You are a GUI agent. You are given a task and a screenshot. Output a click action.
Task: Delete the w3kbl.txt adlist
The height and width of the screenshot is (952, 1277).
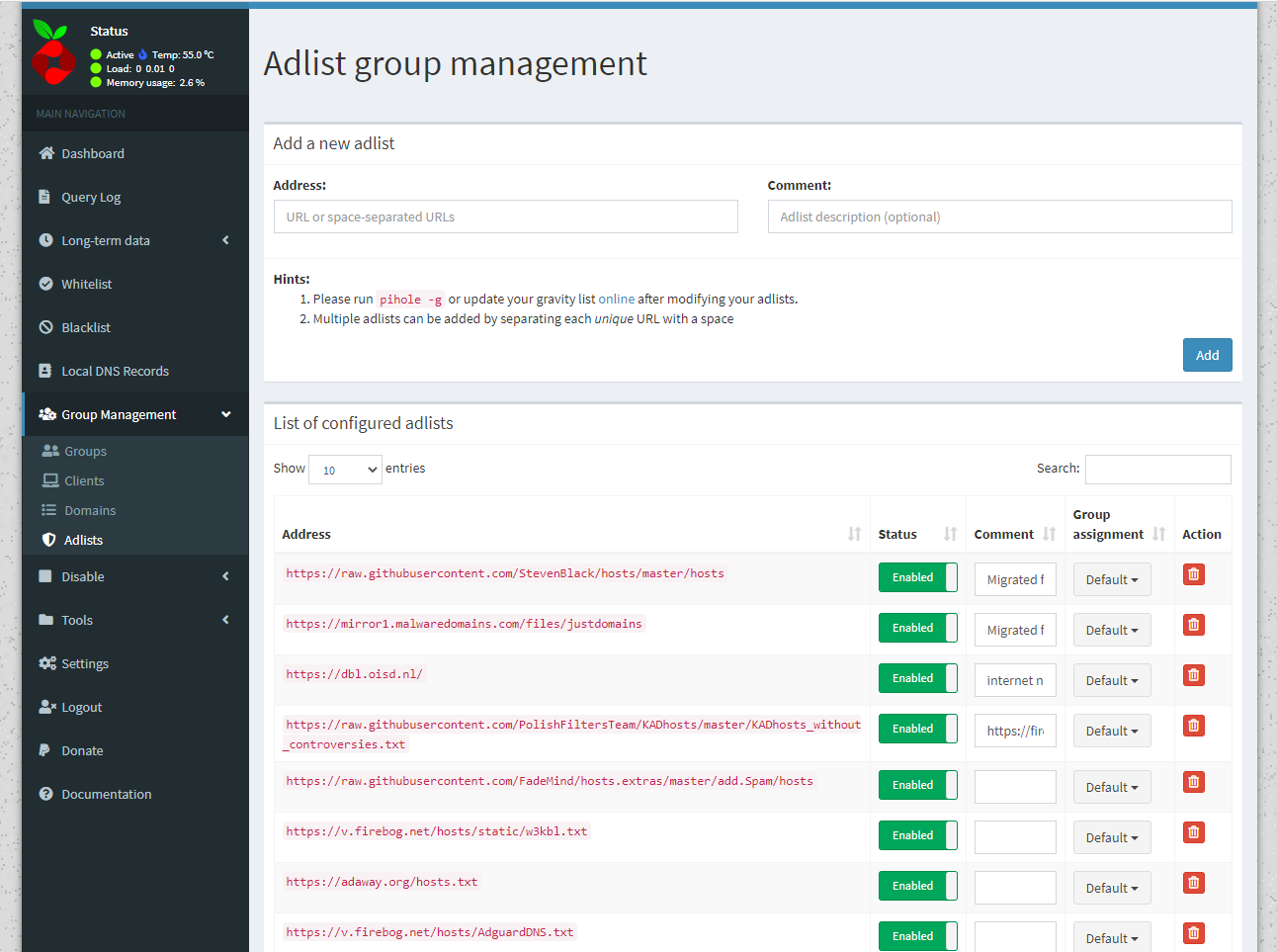click(x=1194, y=832)
